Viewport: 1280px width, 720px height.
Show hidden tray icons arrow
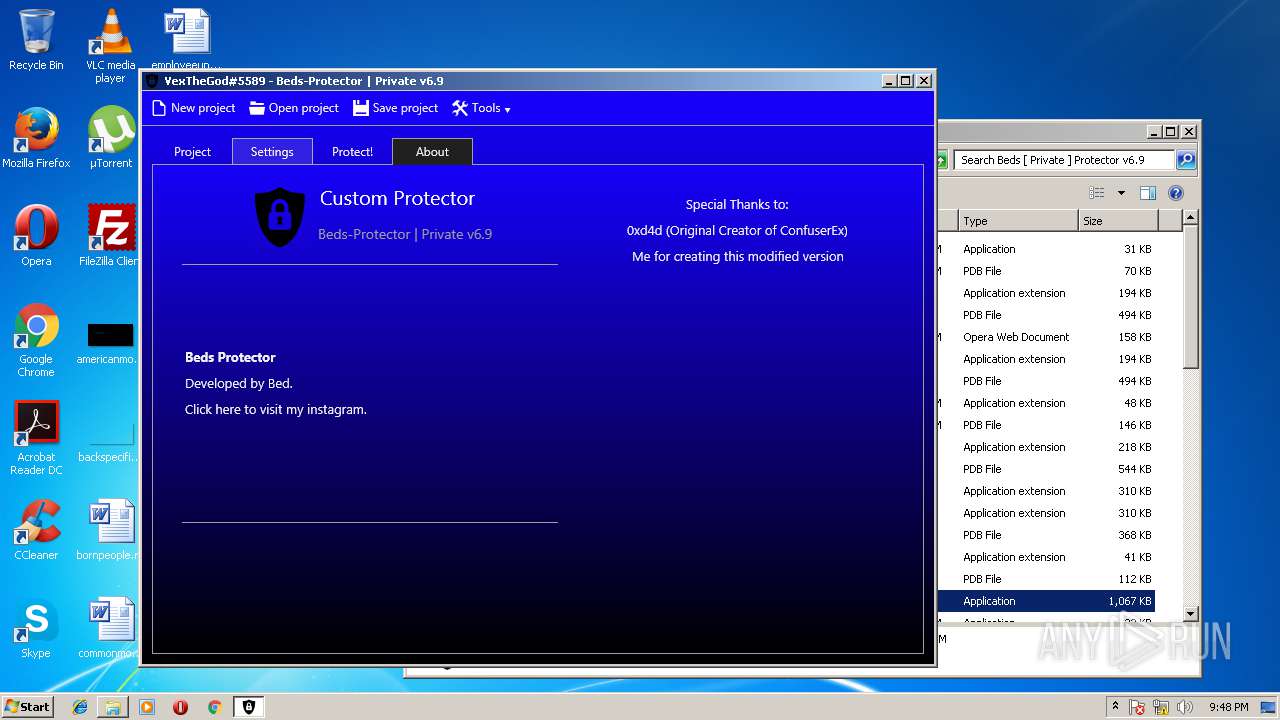(x=1115, y=706)
